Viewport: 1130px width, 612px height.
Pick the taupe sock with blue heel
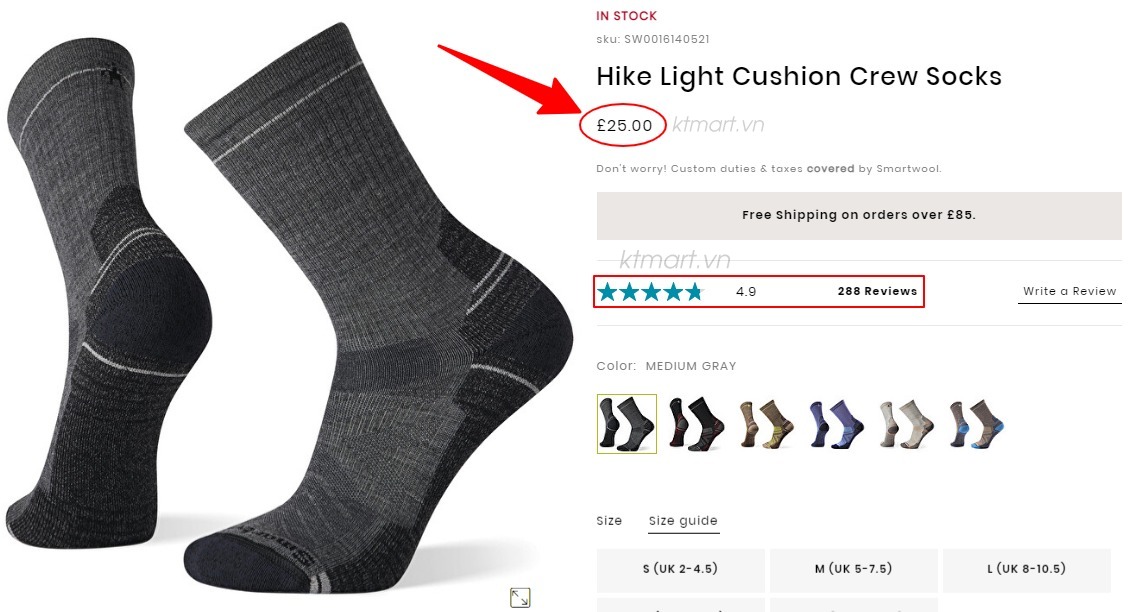975,423
